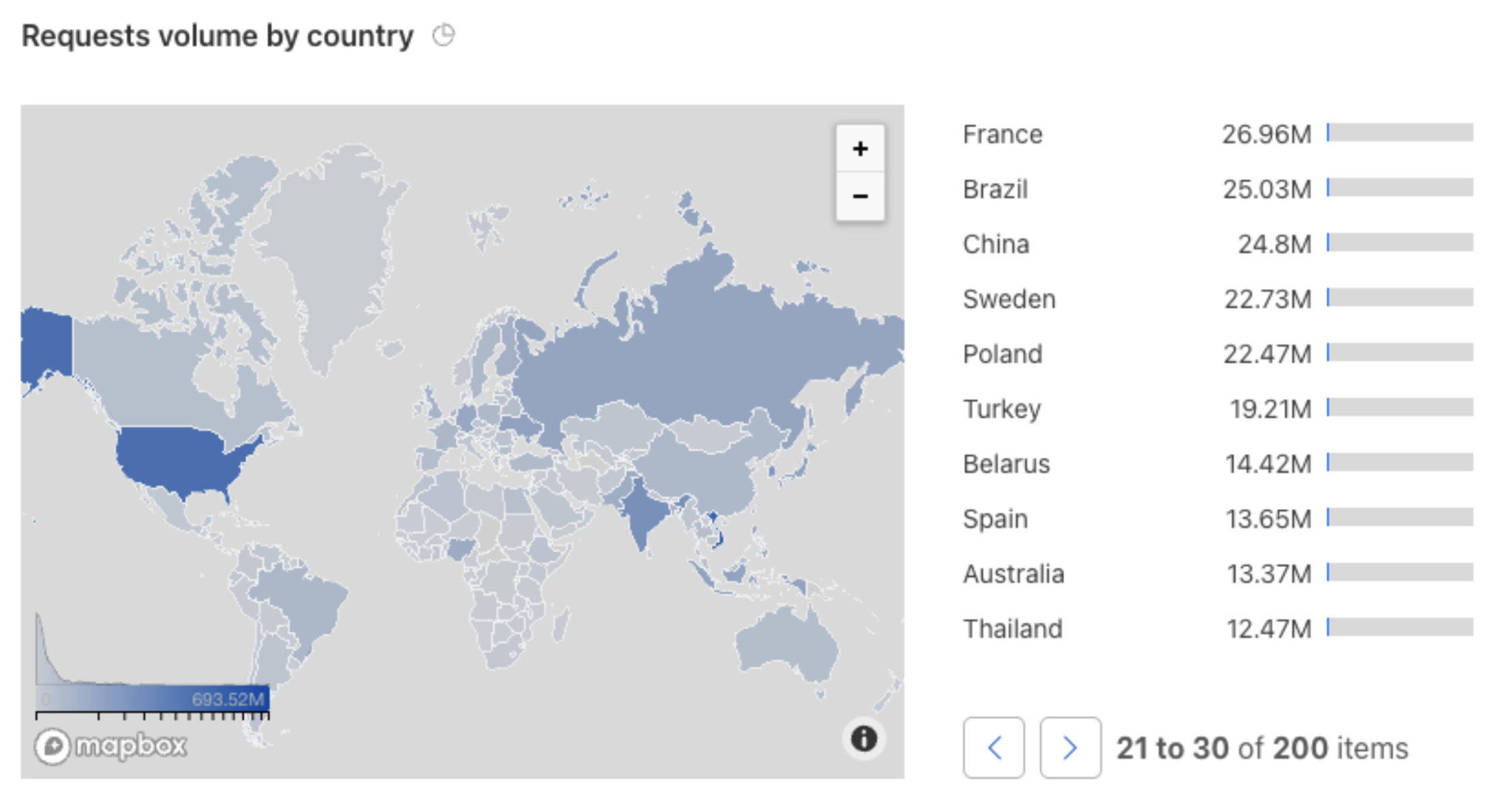Click the Turkey list entry

[1002, 409]
